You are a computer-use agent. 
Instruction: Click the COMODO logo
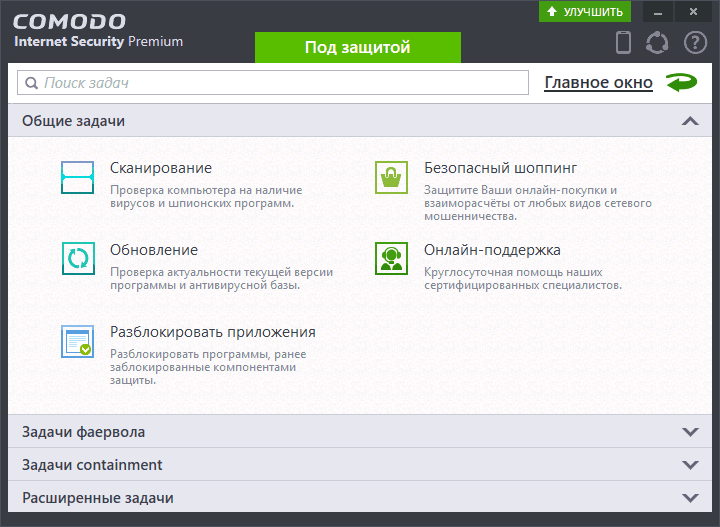tap(69, 22)
